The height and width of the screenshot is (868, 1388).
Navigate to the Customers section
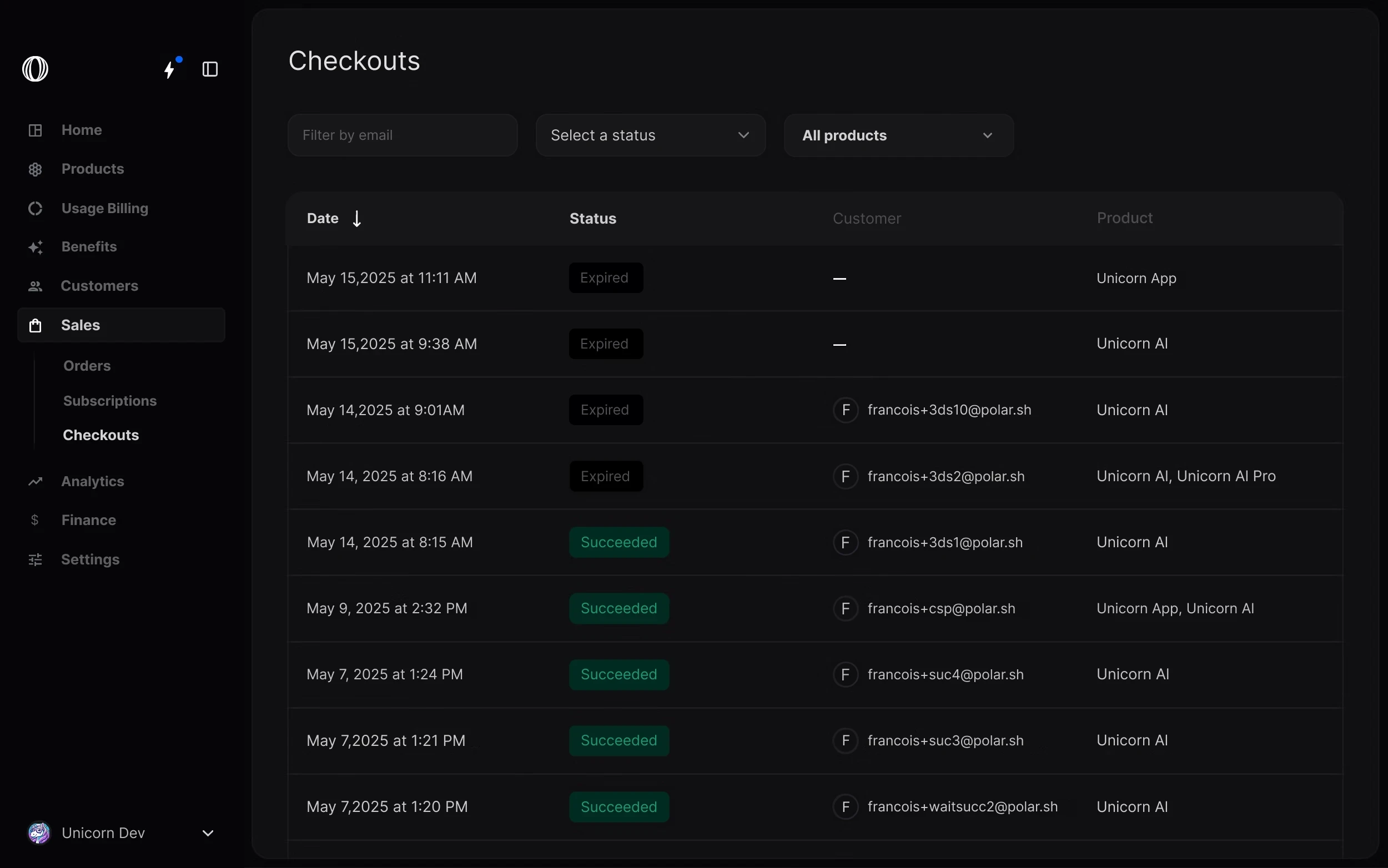(99, 286)
